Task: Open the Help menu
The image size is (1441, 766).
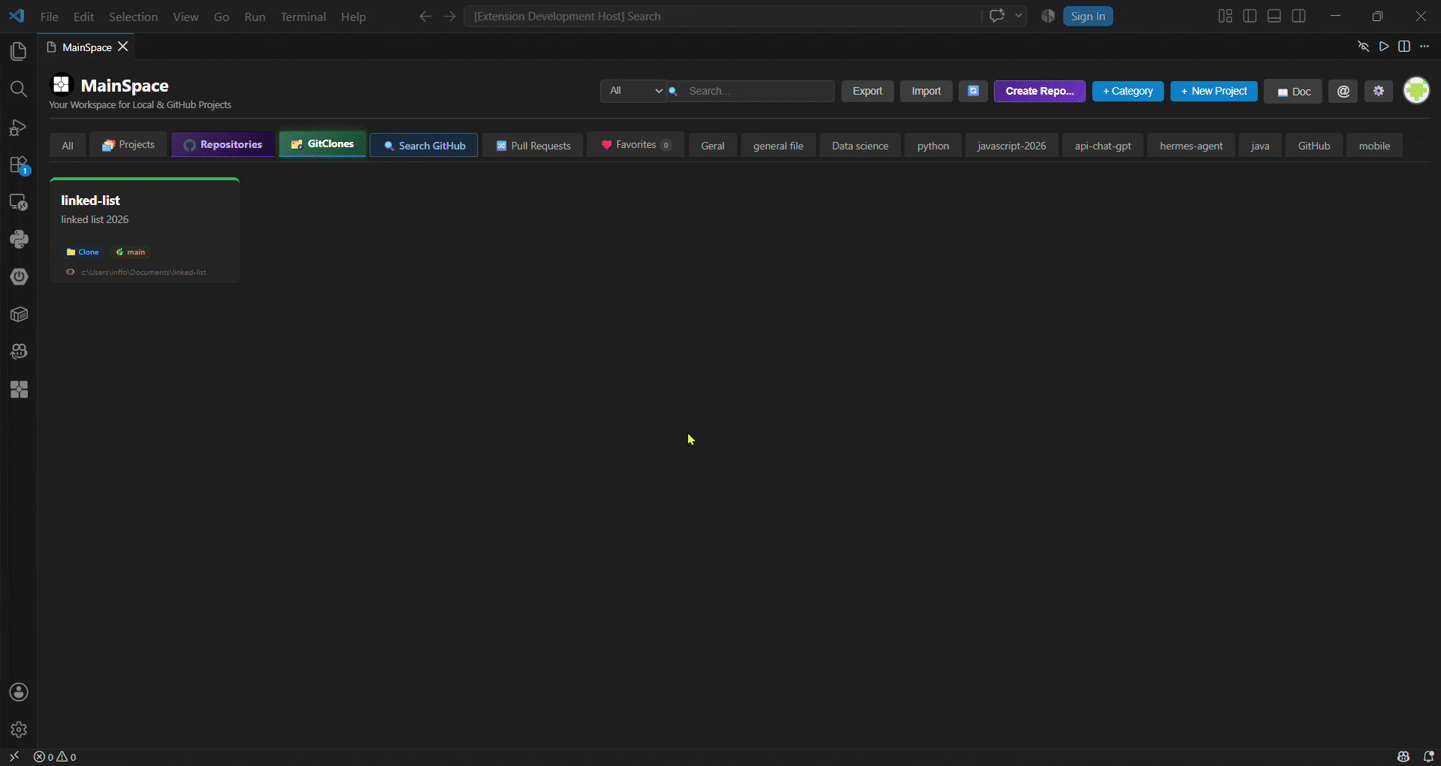Action: (x=353, y=17)
